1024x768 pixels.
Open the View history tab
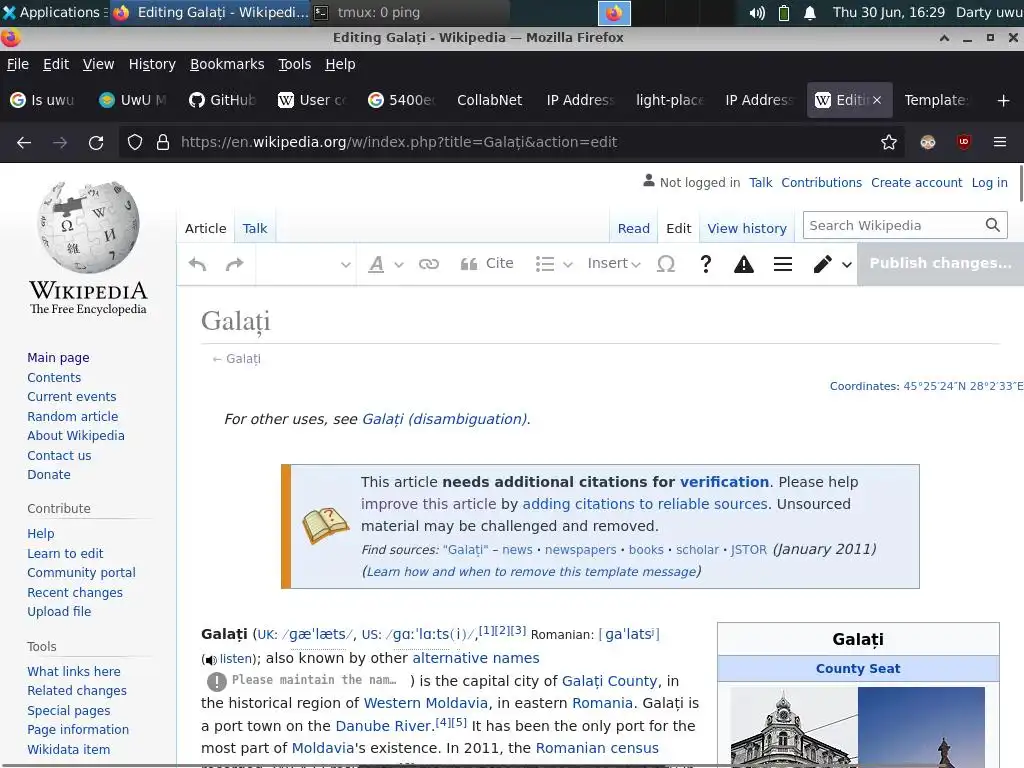click(x=747, y=229)
